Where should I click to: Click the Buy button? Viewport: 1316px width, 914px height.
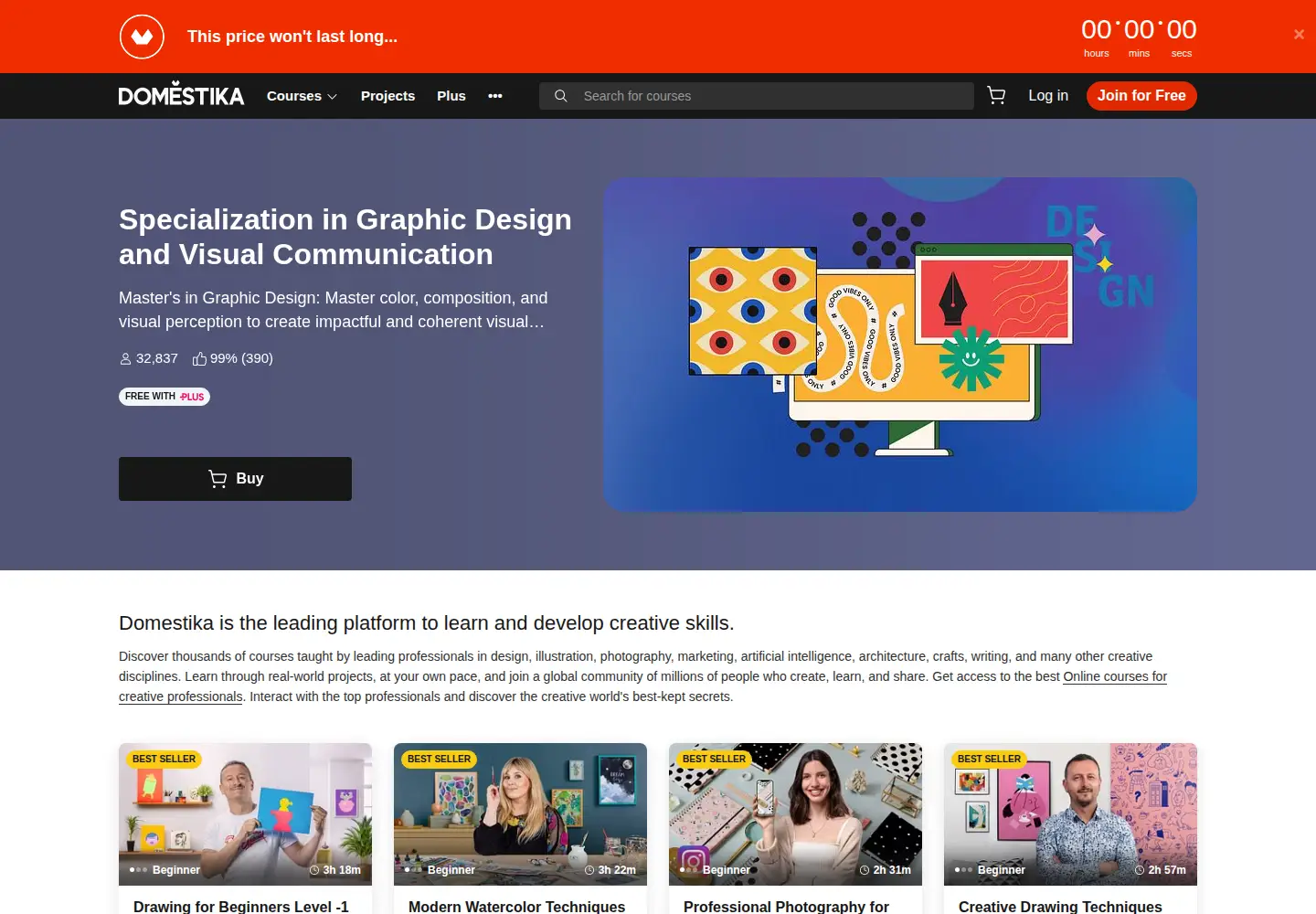click(x=235, y=479)
